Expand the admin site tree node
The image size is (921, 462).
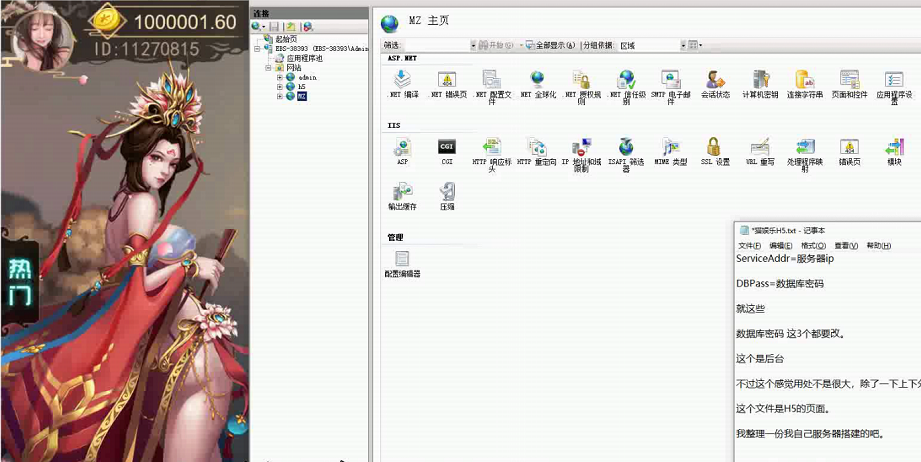click(280, 77)
